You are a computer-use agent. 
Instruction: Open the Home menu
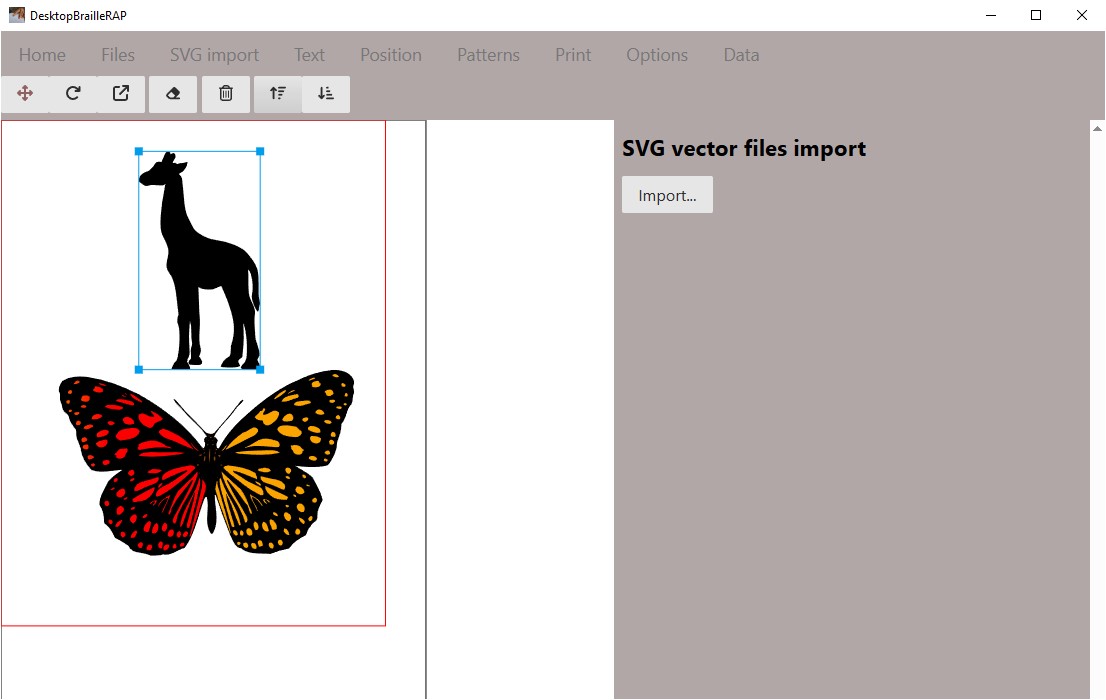[x=42, y=55]
